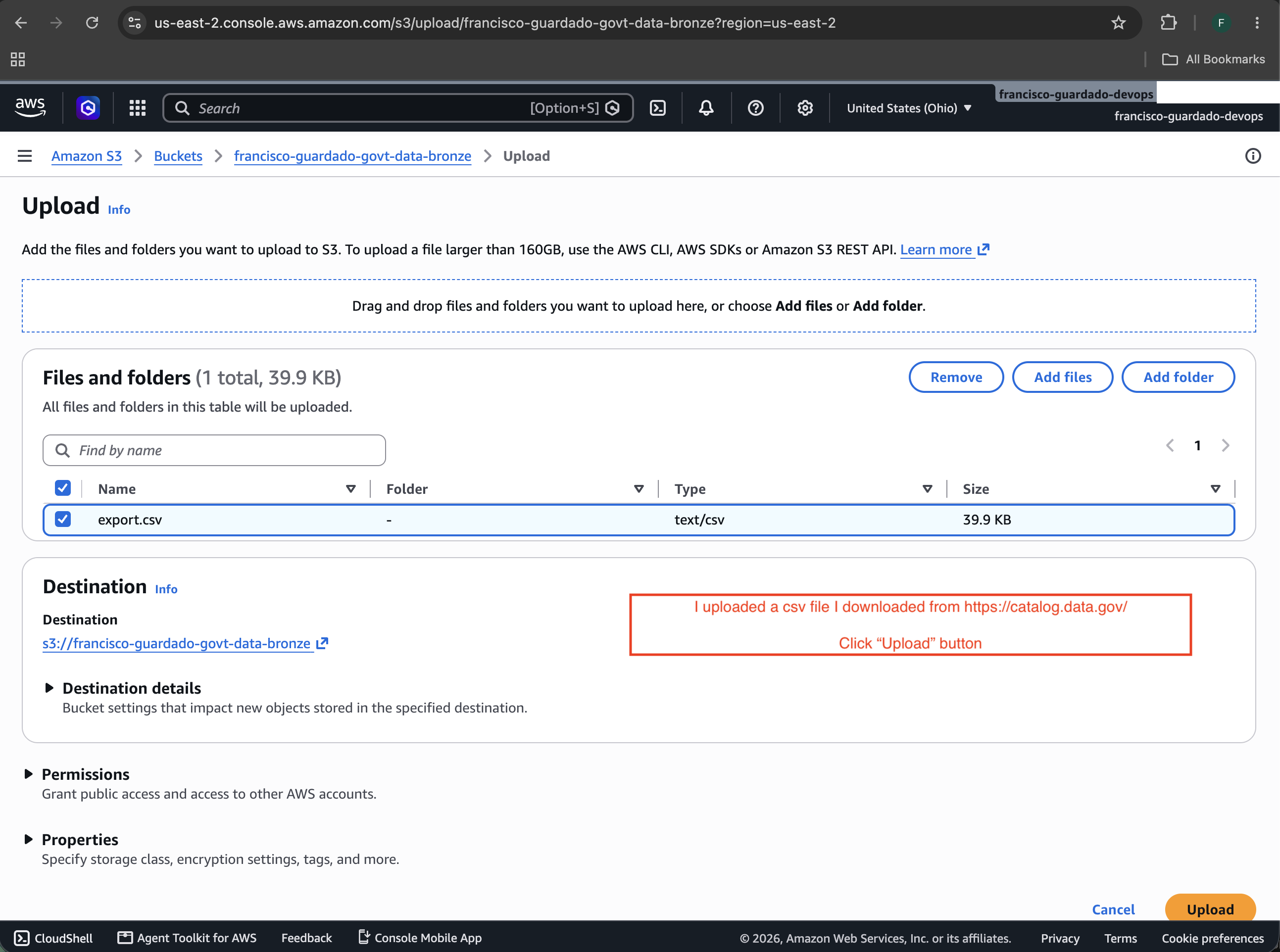Viewport: 1280px width, 952px height.
Task: Open the browser apps grid shortcut
Action: 18,59
